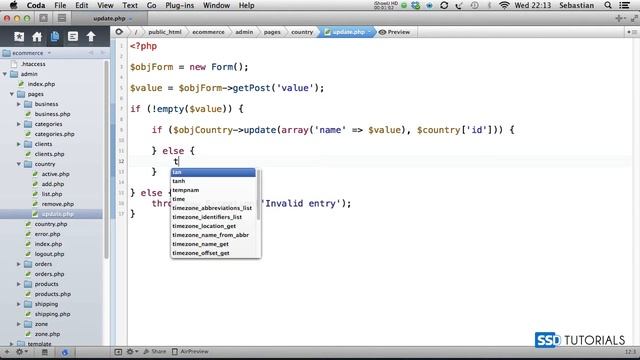Viewport: 640px width, 360px height.
Task: Select the .htaccess file
Action: 33,64
